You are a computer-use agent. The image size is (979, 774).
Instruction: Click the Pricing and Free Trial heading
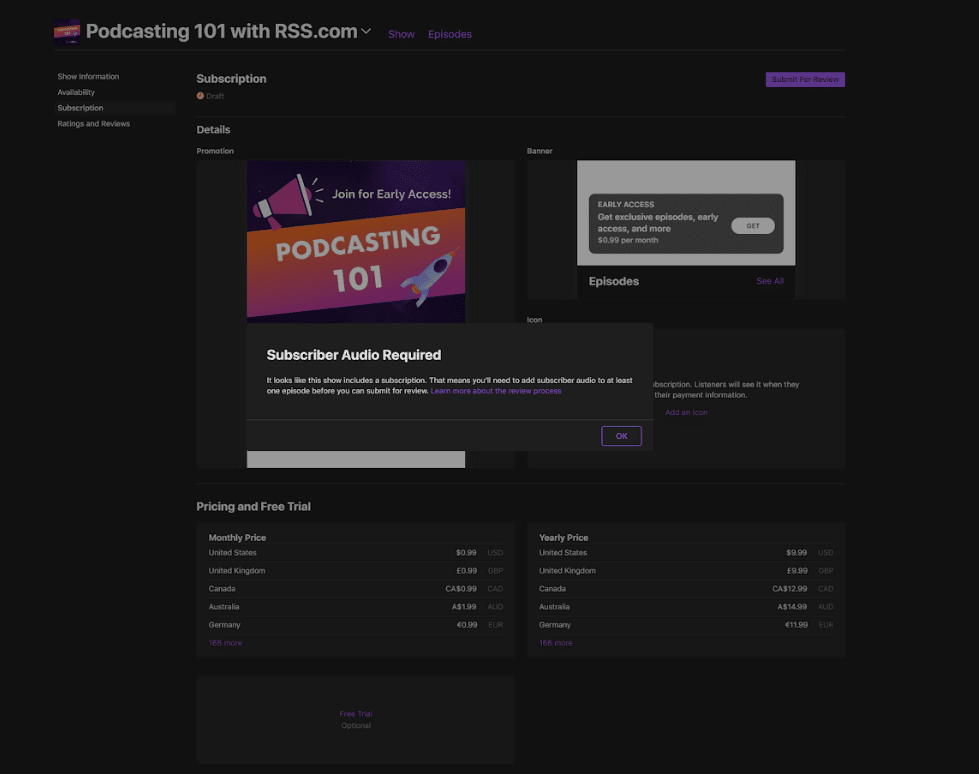[x=253, y=506]
